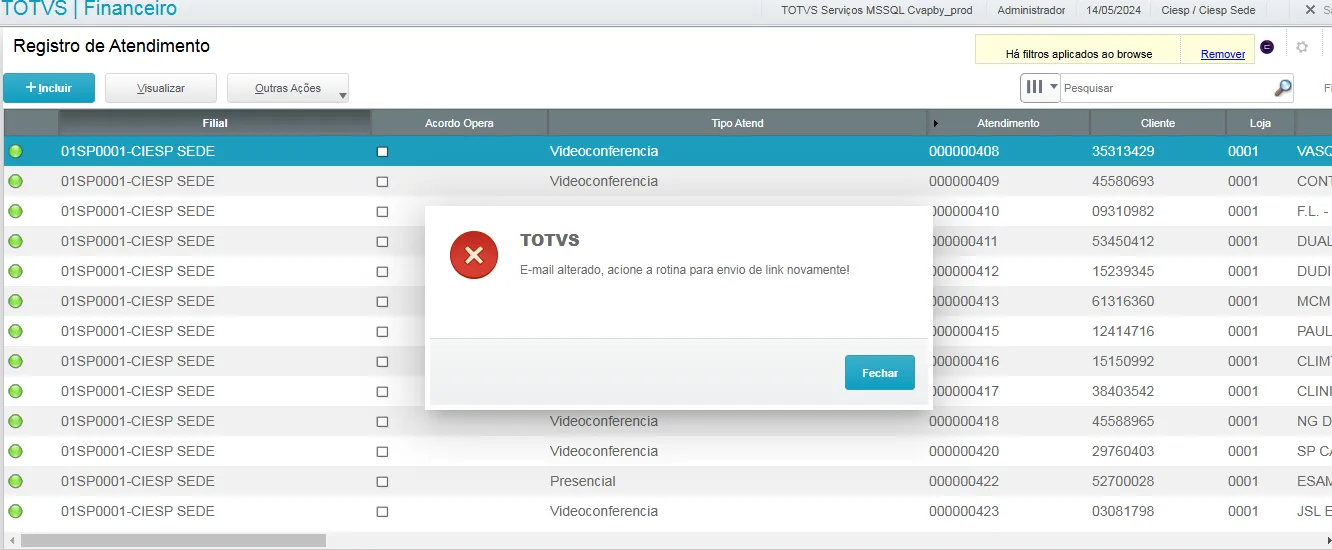1332x550 pixels.
Task: Click the Remover filter link
Action: coord(1222,54)
